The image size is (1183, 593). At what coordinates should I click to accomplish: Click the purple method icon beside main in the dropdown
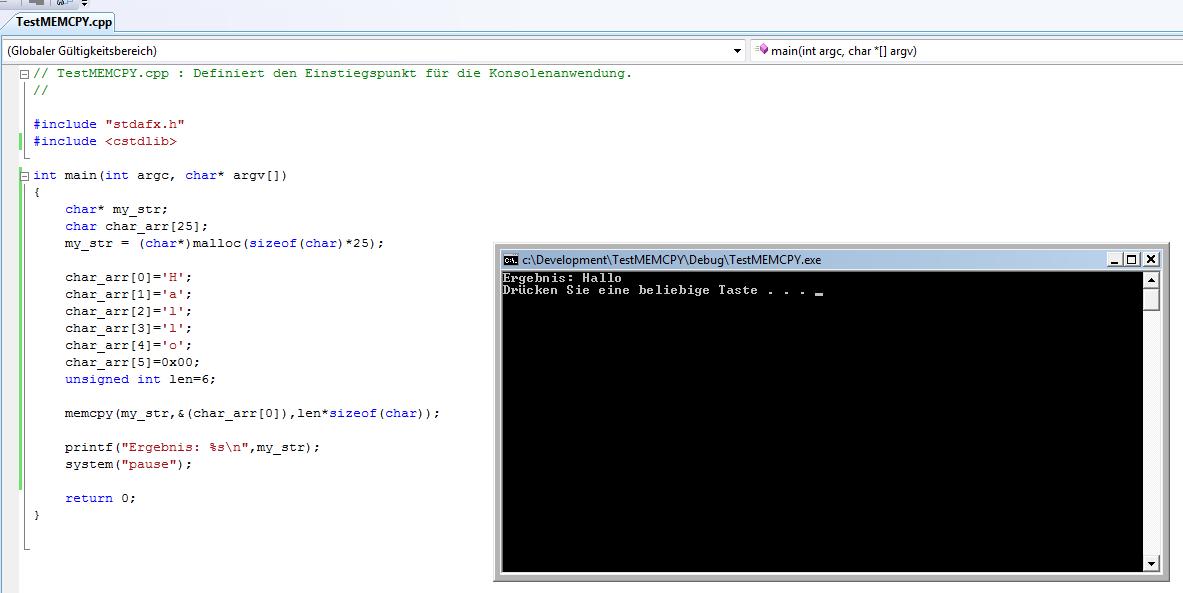[763, 51]
